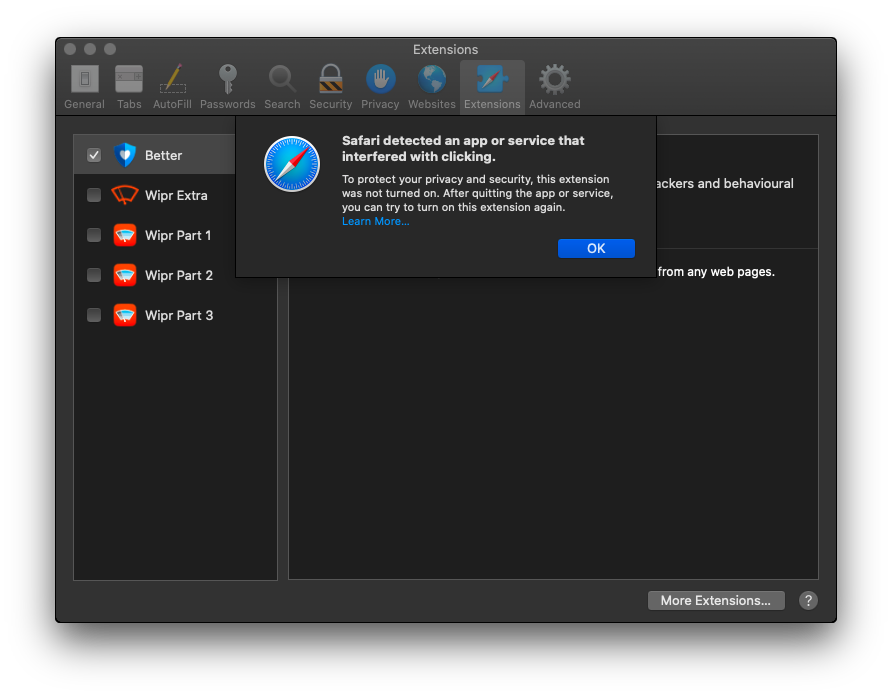Open the General preferences pane

[84, 87]
